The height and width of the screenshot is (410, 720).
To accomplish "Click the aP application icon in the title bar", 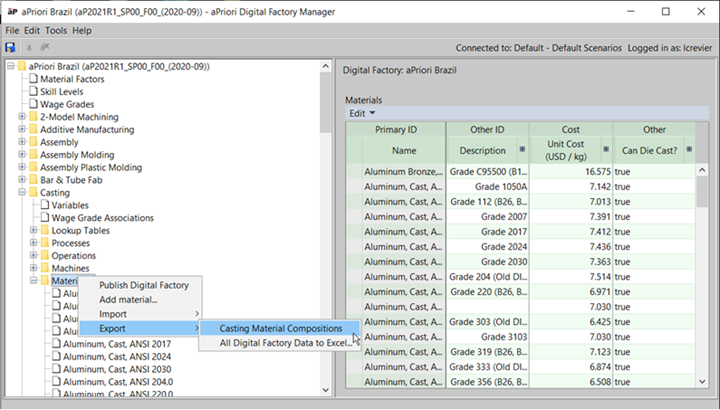I will click(x=12, y=11).
